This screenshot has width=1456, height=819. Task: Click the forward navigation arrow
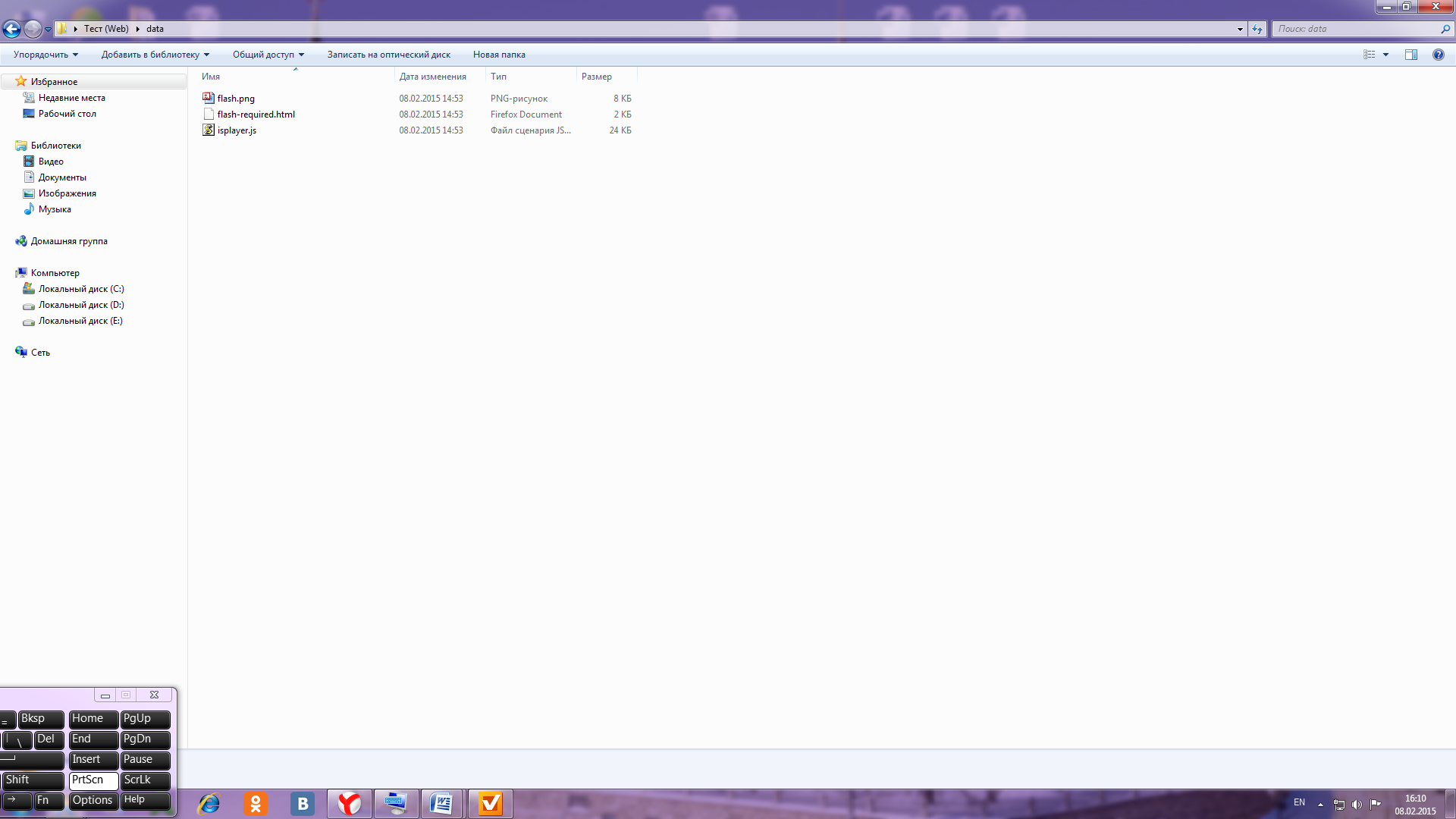point(33,29)
